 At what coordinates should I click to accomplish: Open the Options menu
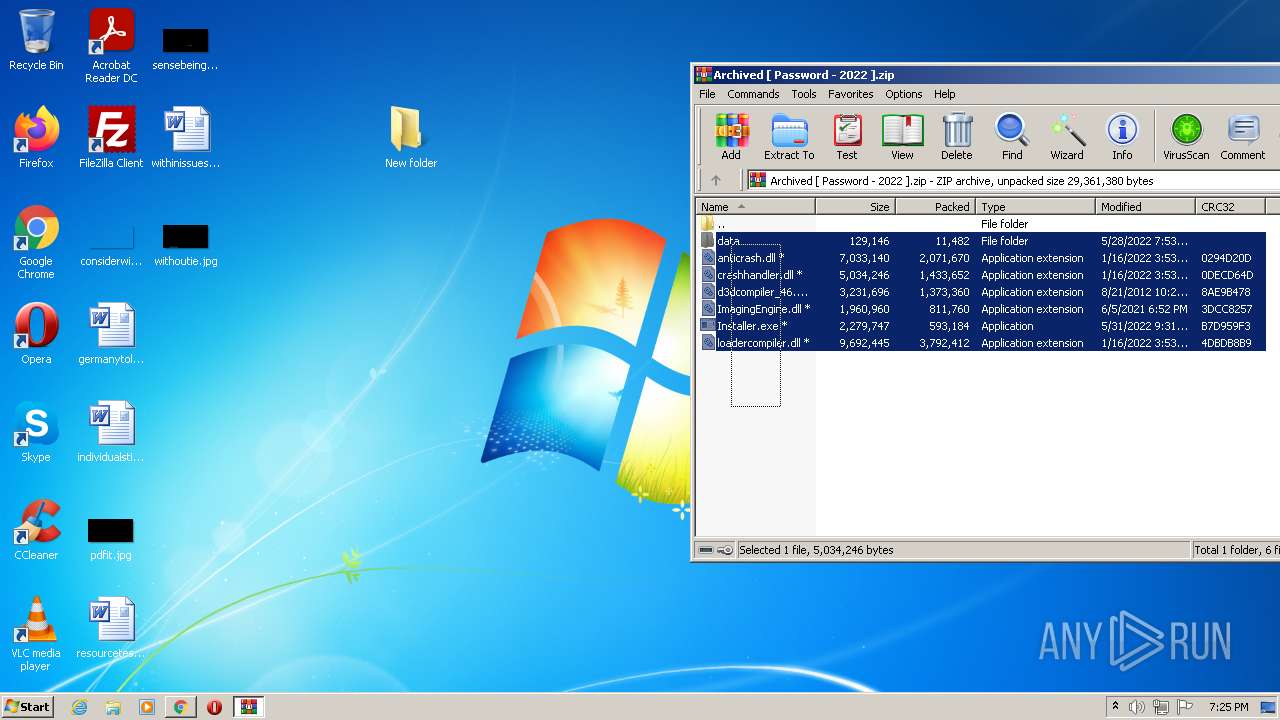coord(904,94)
